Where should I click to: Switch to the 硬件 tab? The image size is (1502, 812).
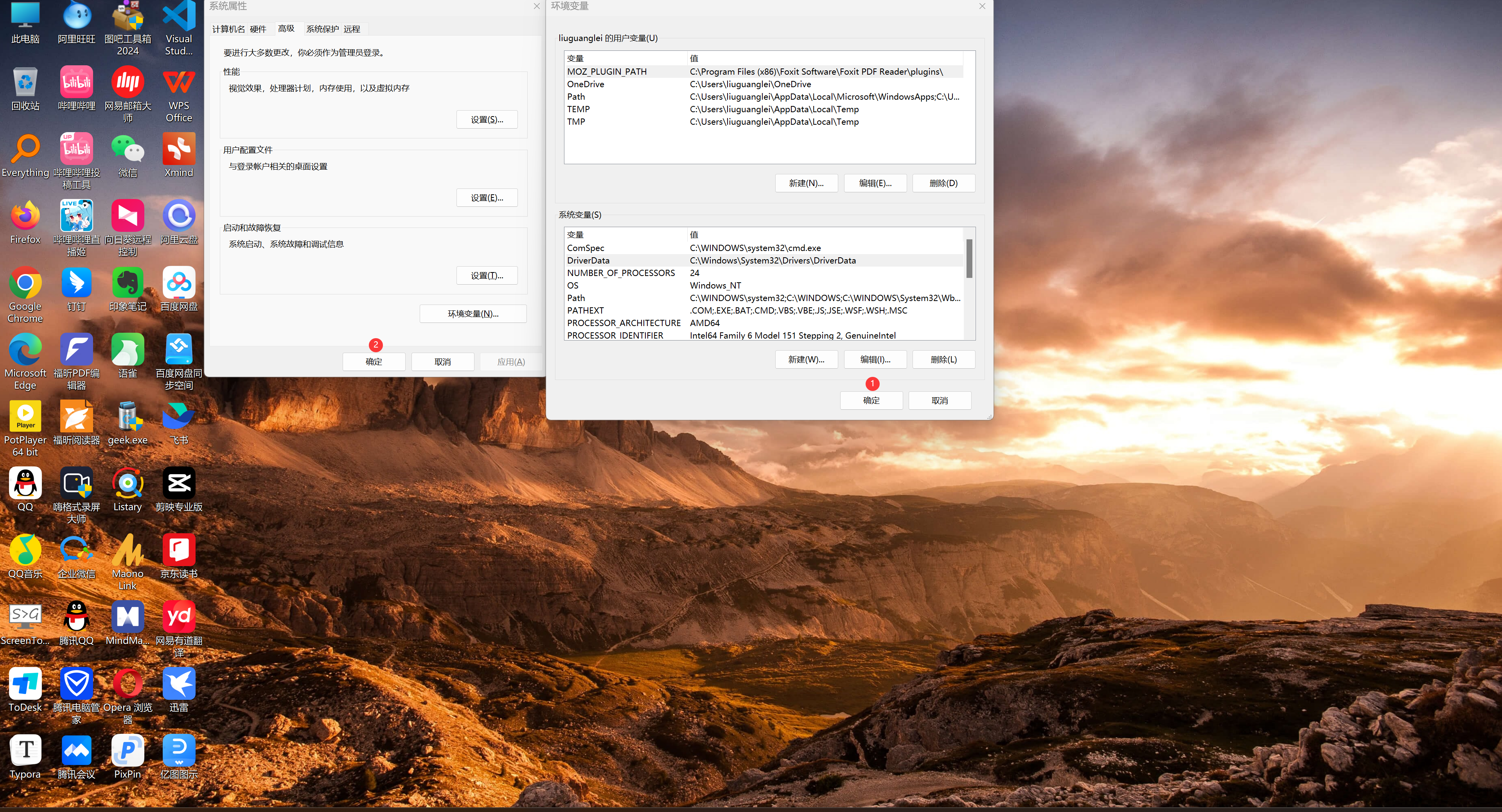click(x=258, y=29)
